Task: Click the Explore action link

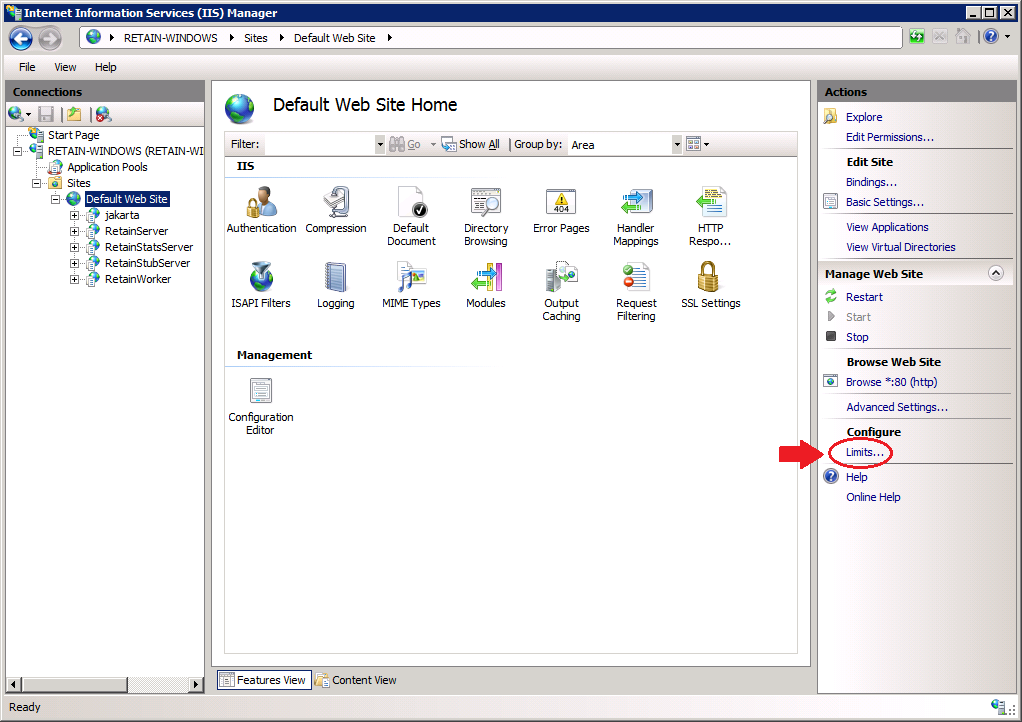Action: point(864,117)
